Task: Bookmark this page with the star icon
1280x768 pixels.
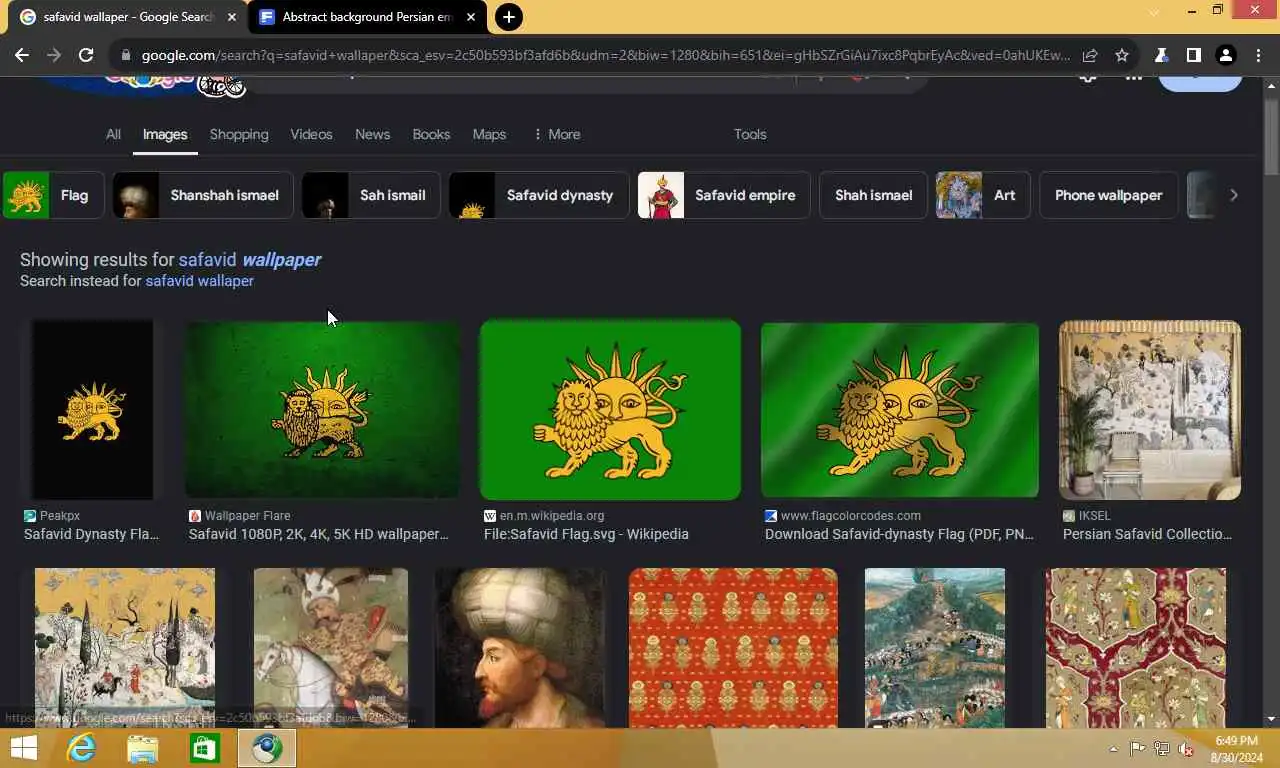Action: point(1122,55)
